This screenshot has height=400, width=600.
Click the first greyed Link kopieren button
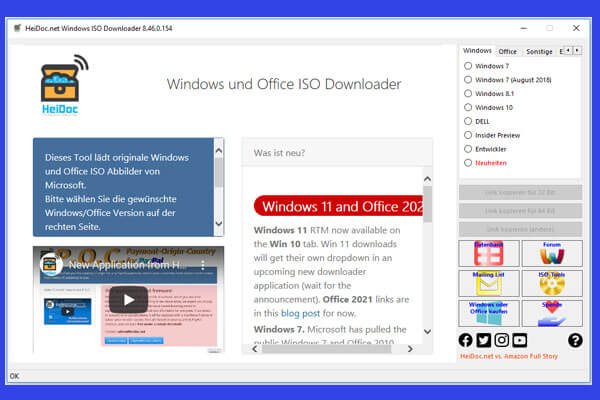[x=520, y=192]
